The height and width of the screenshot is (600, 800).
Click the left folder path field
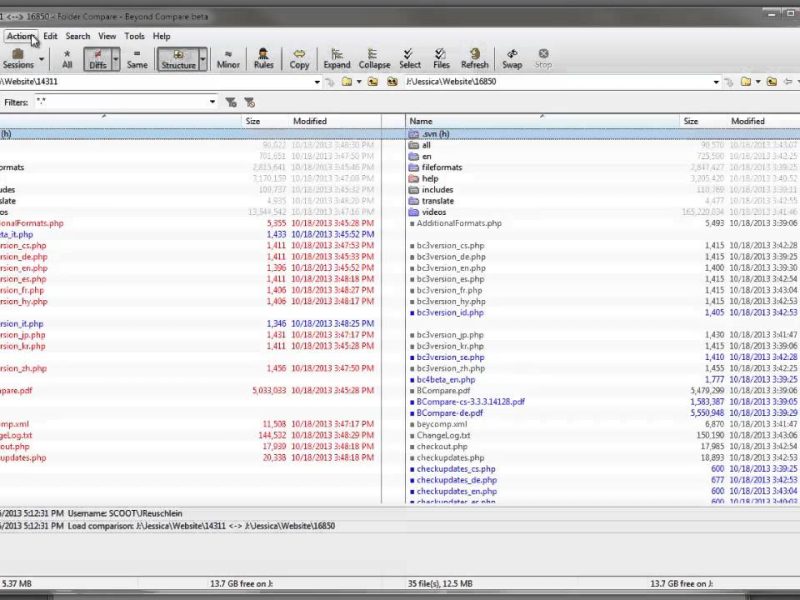click(156, 82)
